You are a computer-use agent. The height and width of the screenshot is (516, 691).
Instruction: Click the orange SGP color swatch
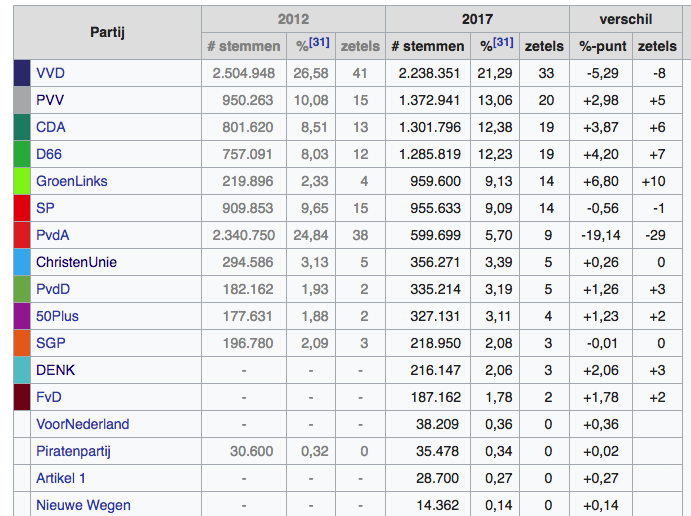pyautogui.click(x=22, y=343)
